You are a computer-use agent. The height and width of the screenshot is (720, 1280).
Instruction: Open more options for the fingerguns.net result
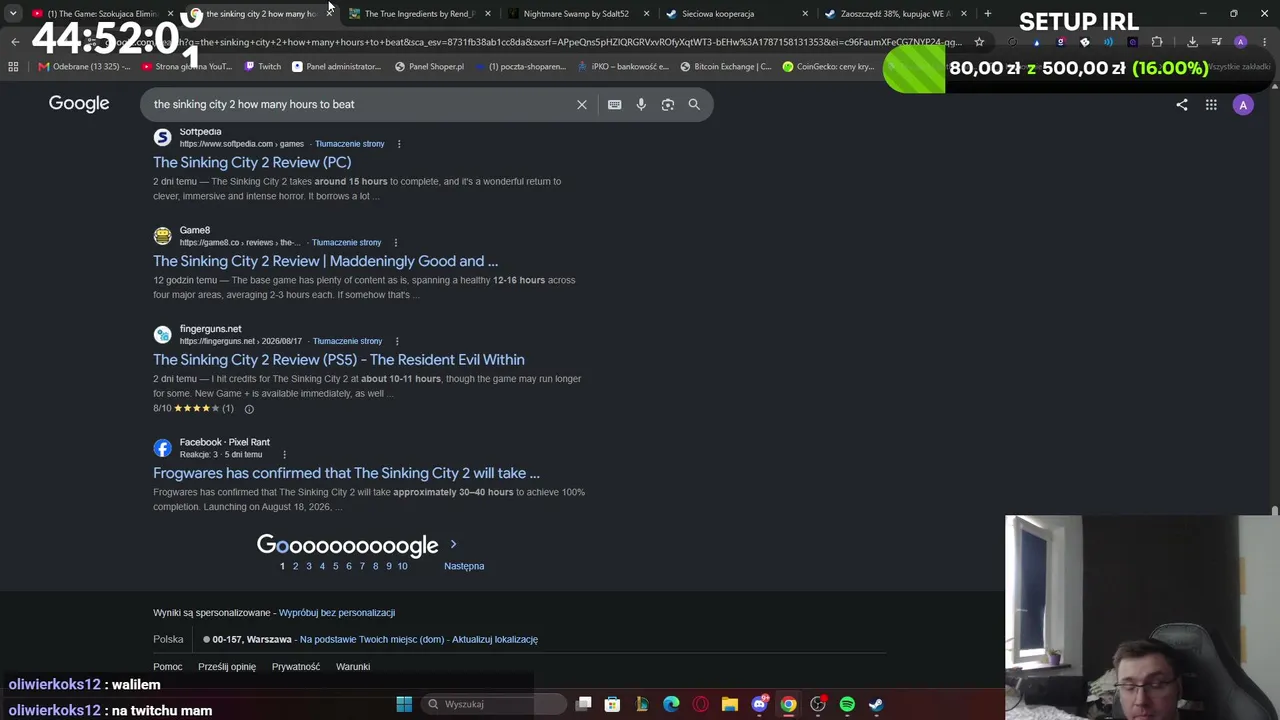point(397,341)
